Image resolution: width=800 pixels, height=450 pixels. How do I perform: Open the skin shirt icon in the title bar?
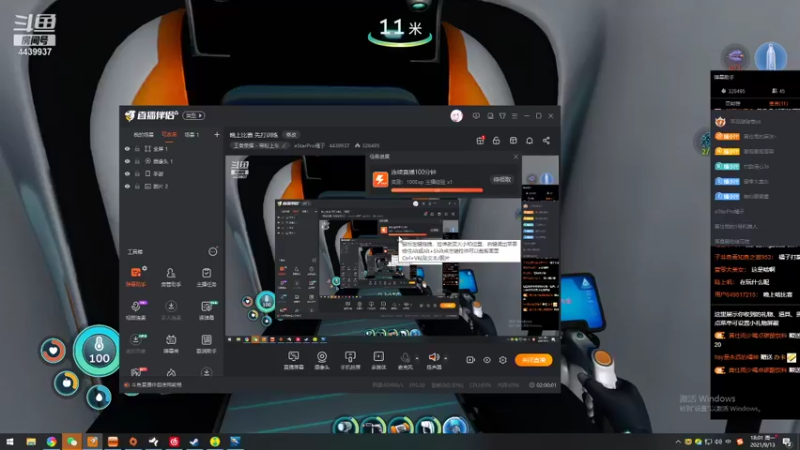(503, 116)
